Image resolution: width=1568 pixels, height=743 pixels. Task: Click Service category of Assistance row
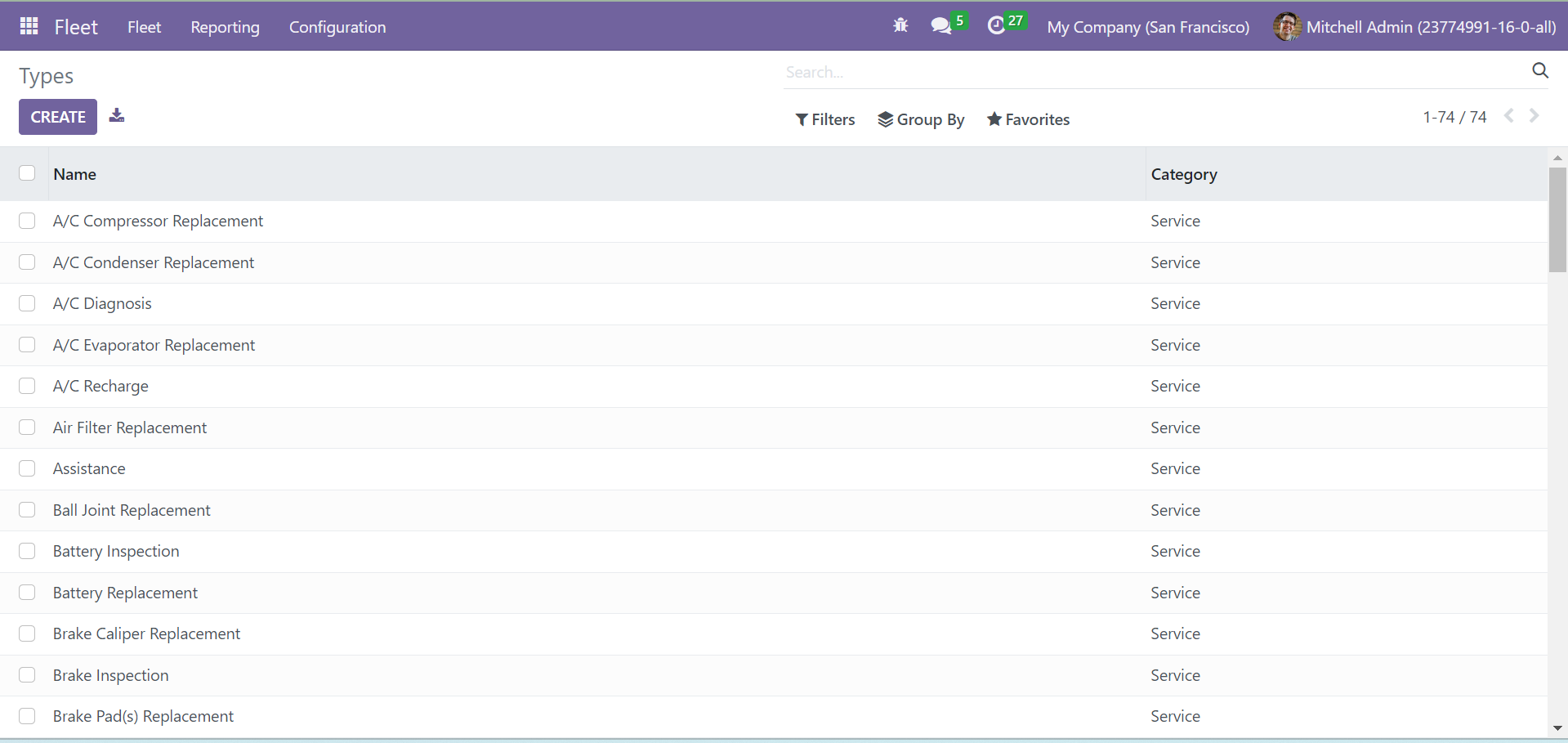[1175, 468]
